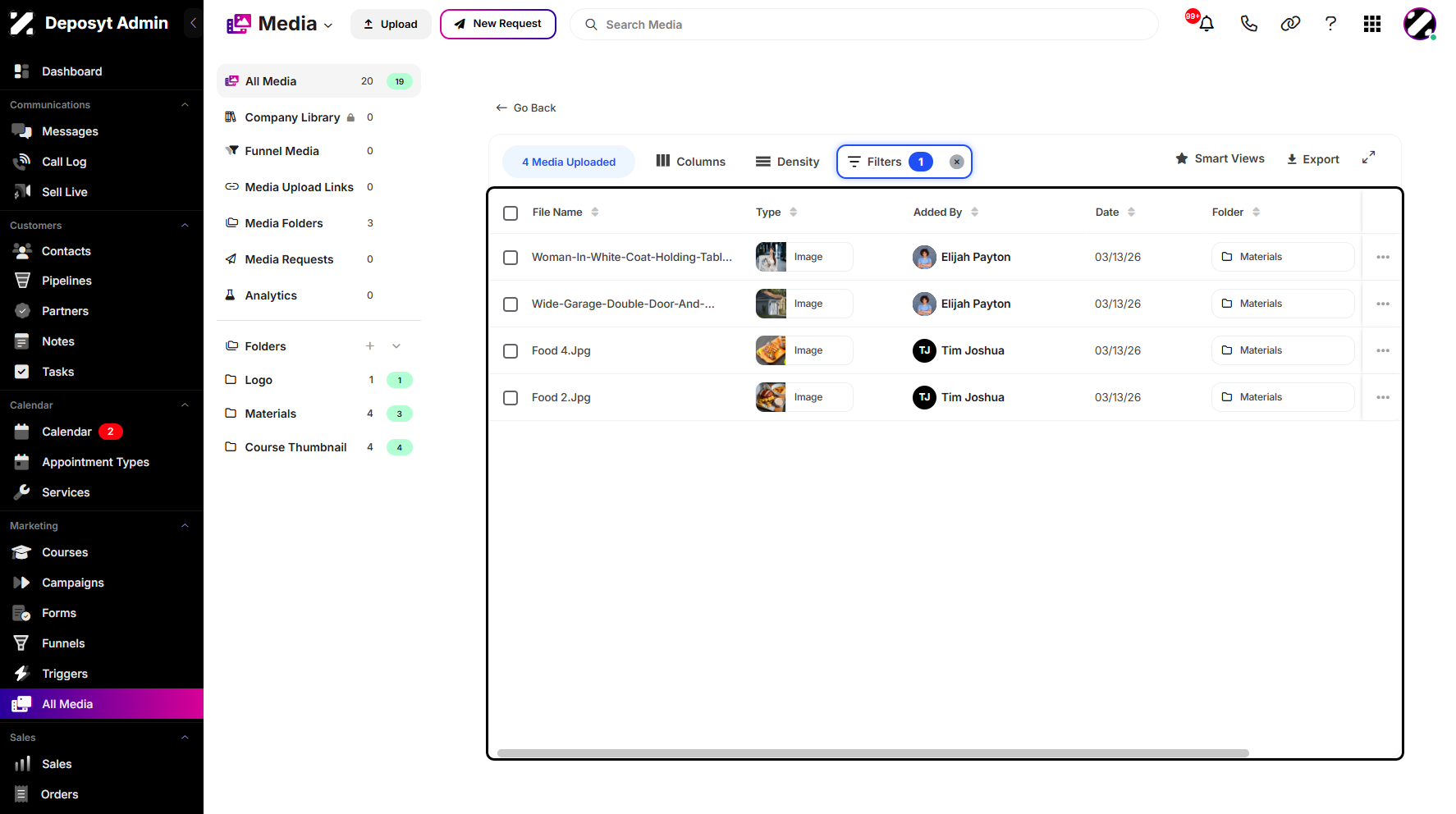Open row options for Food 2.Jpg
Viewport: 1456px width, 814px height.
tap(1383, 397)
